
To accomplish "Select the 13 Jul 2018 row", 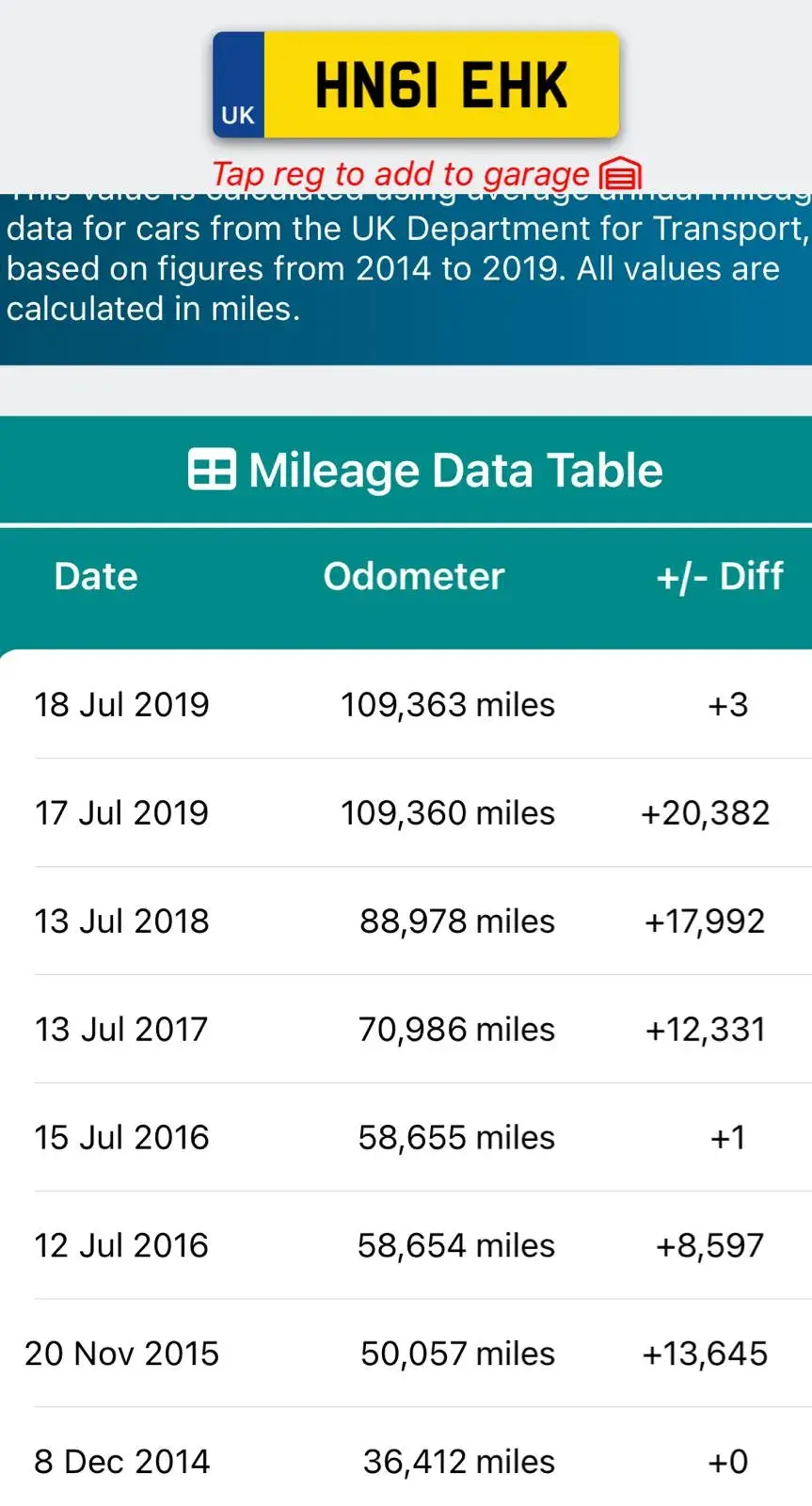I will 406,921.
